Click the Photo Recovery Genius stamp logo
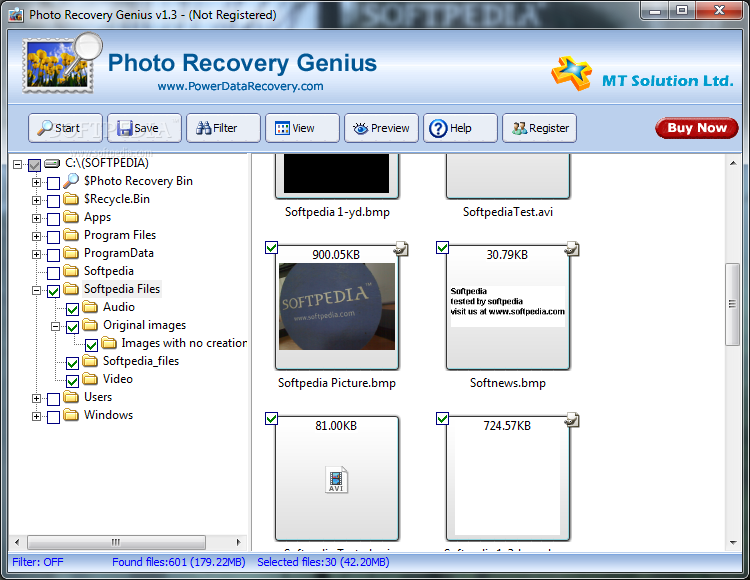 tap(62, 63)
